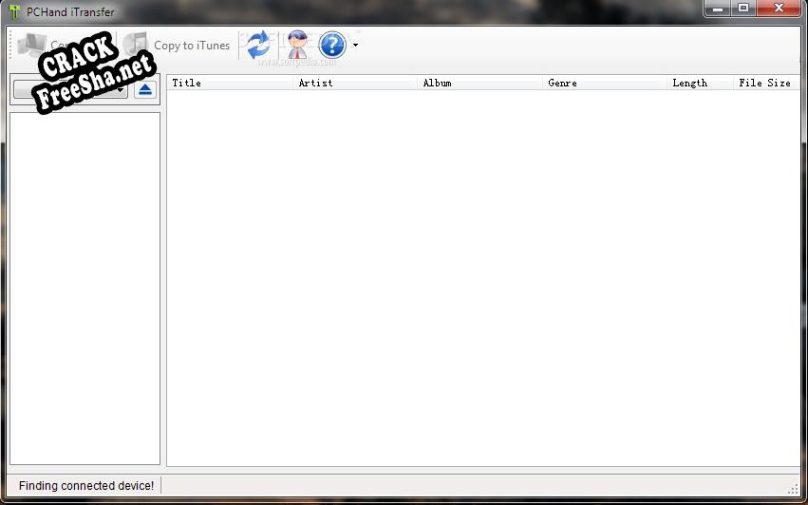Click the eject device icon
The height and width of the screenshot is (505, 808).
[x=146, y=90]
